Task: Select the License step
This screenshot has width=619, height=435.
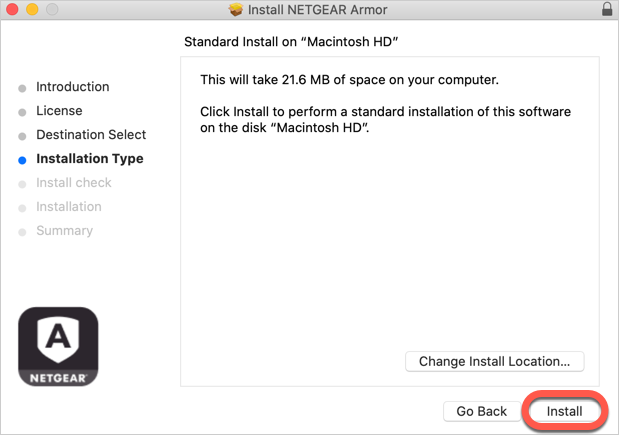Action: click(x=59, y=111)
